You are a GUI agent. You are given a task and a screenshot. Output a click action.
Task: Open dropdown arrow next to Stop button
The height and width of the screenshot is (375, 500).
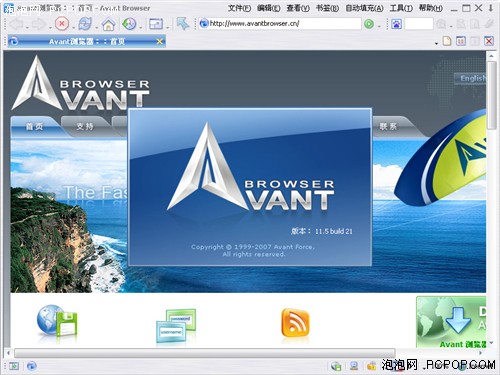(x=73, y=27)
